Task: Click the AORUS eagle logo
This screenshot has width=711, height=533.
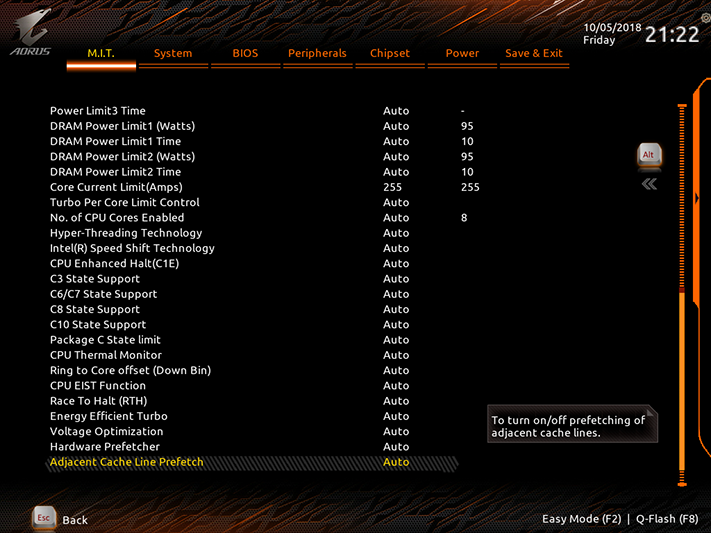Action: point(30,33)
